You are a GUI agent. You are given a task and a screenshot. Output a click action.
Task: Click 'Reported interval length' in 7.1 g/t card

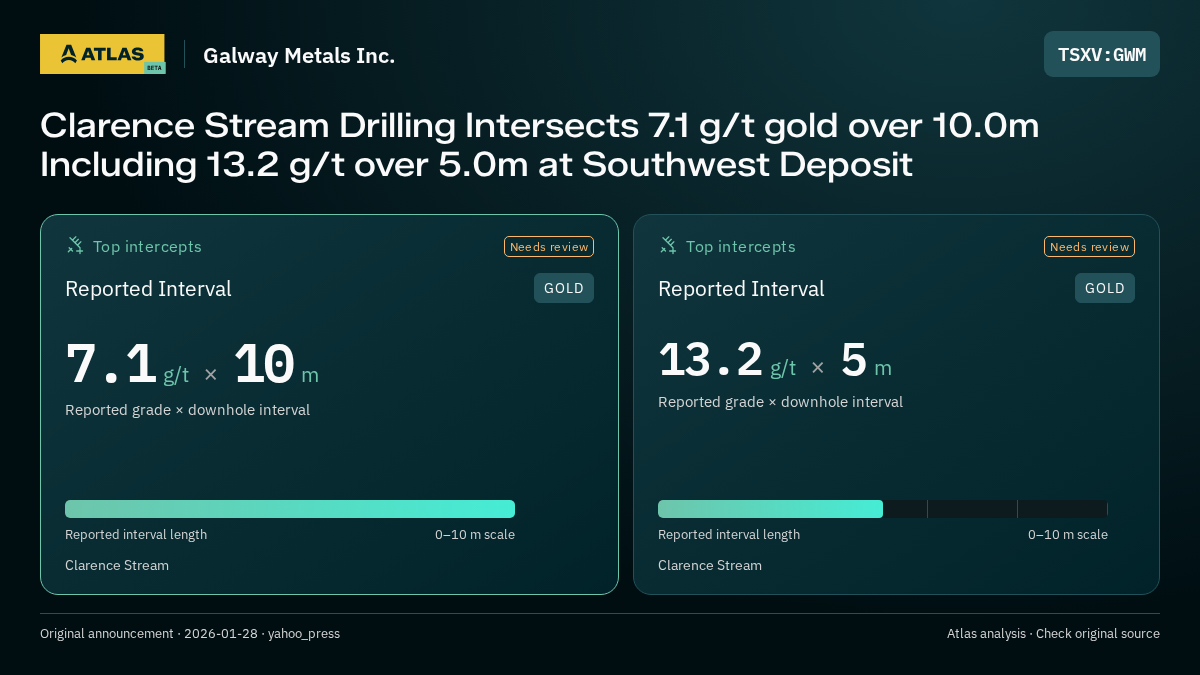point(136,534)
